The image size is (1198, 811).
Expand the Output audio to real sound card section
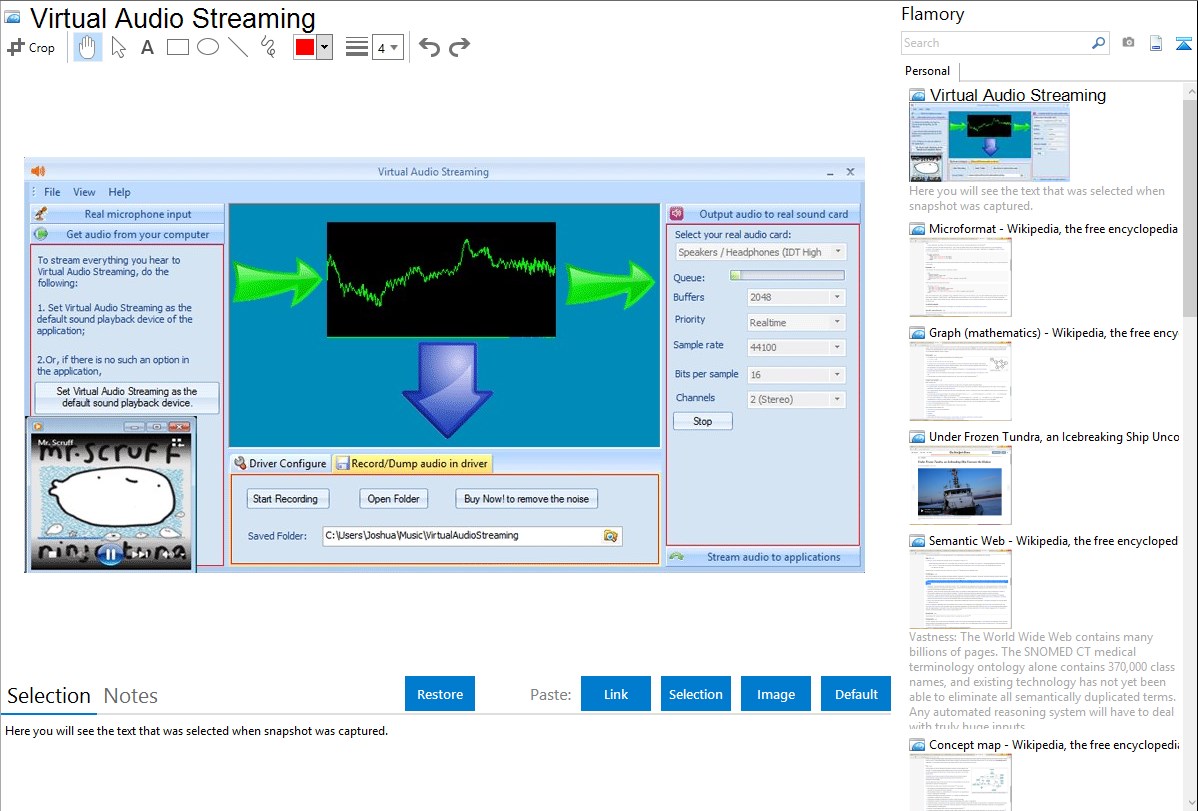pos(763,214)
